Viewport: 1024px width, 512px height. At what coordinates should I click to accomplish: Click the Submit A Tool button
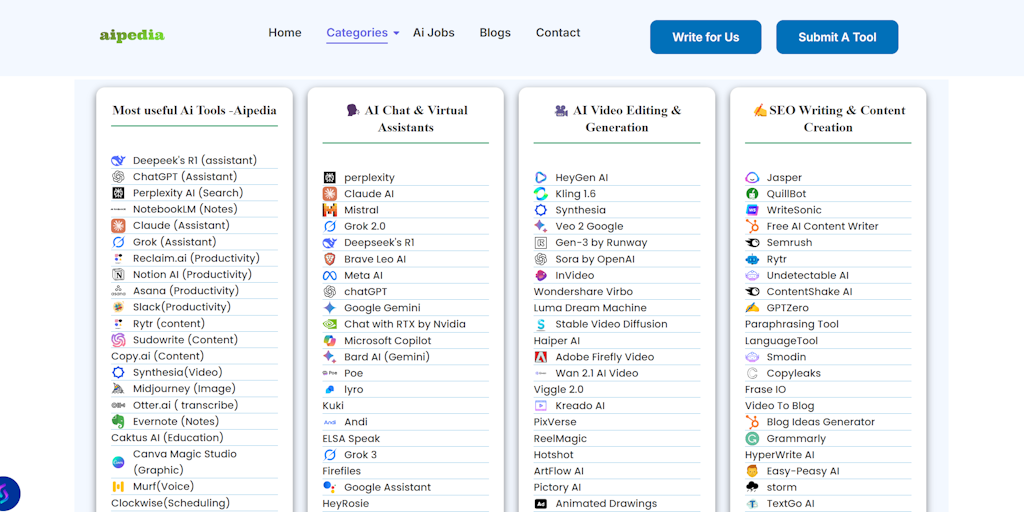point(837,37)
